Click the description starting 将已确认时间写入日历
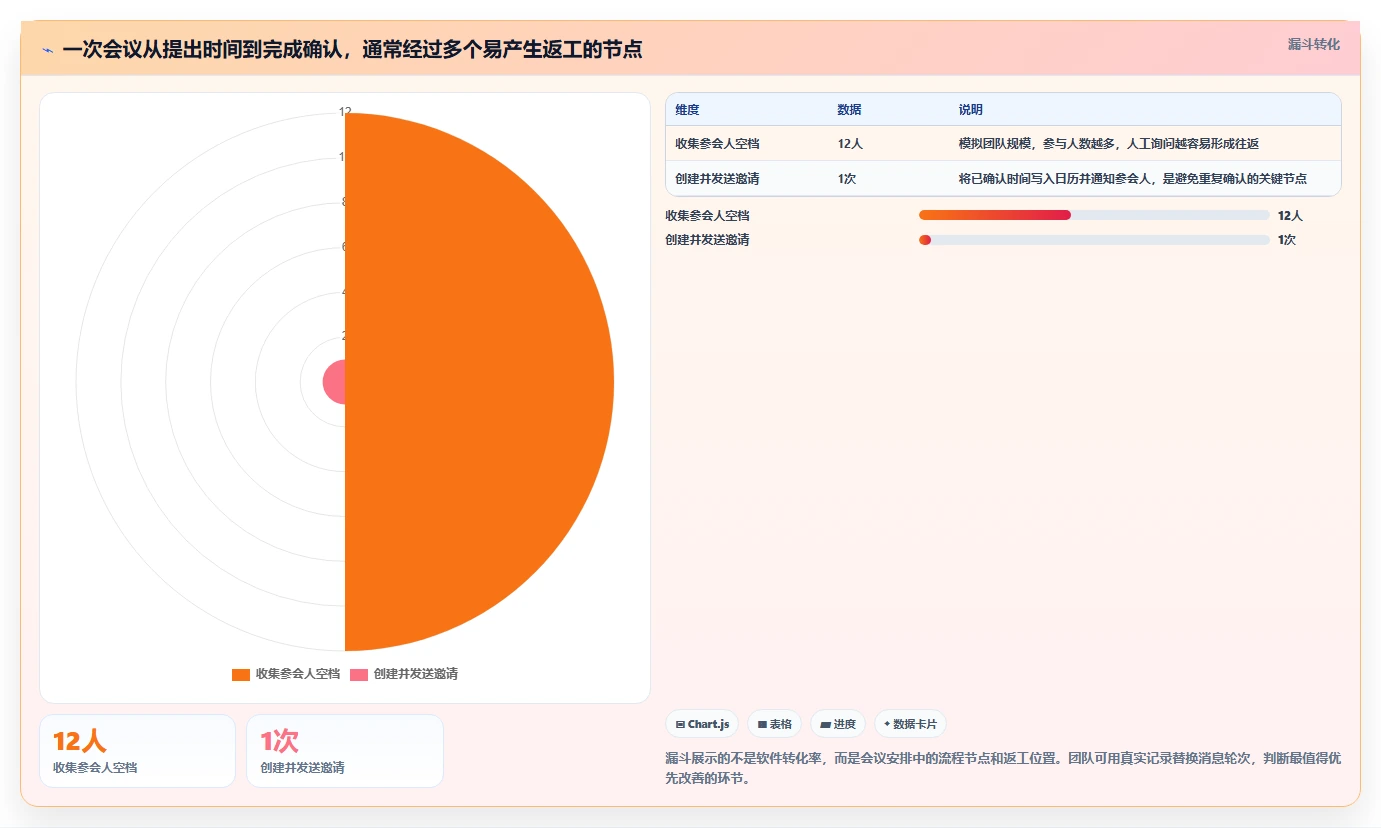The image size is (1381, 828). click(x=1132, y=179)
